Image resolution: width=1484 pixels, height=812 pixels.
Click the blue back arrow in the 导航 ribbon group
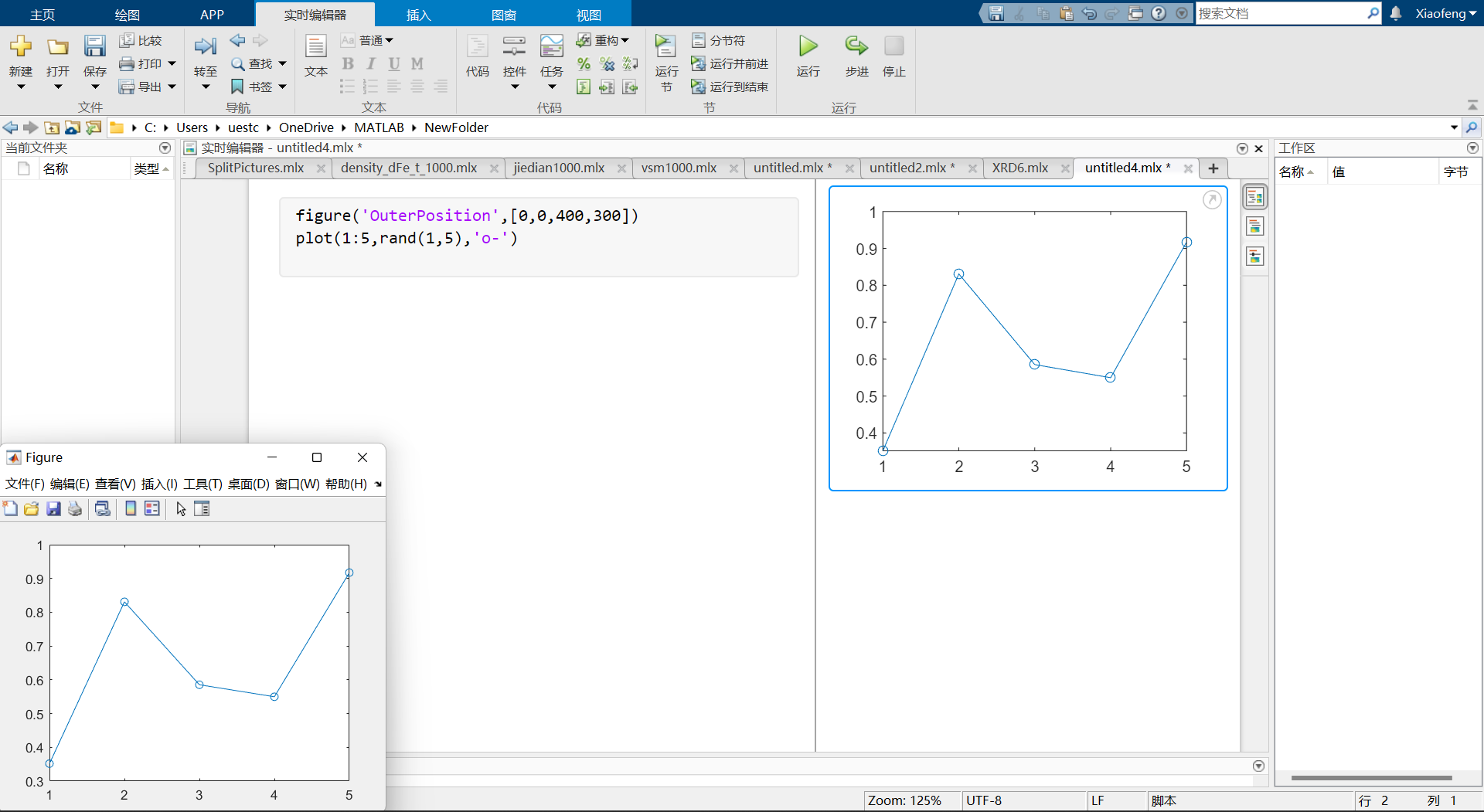237,40
